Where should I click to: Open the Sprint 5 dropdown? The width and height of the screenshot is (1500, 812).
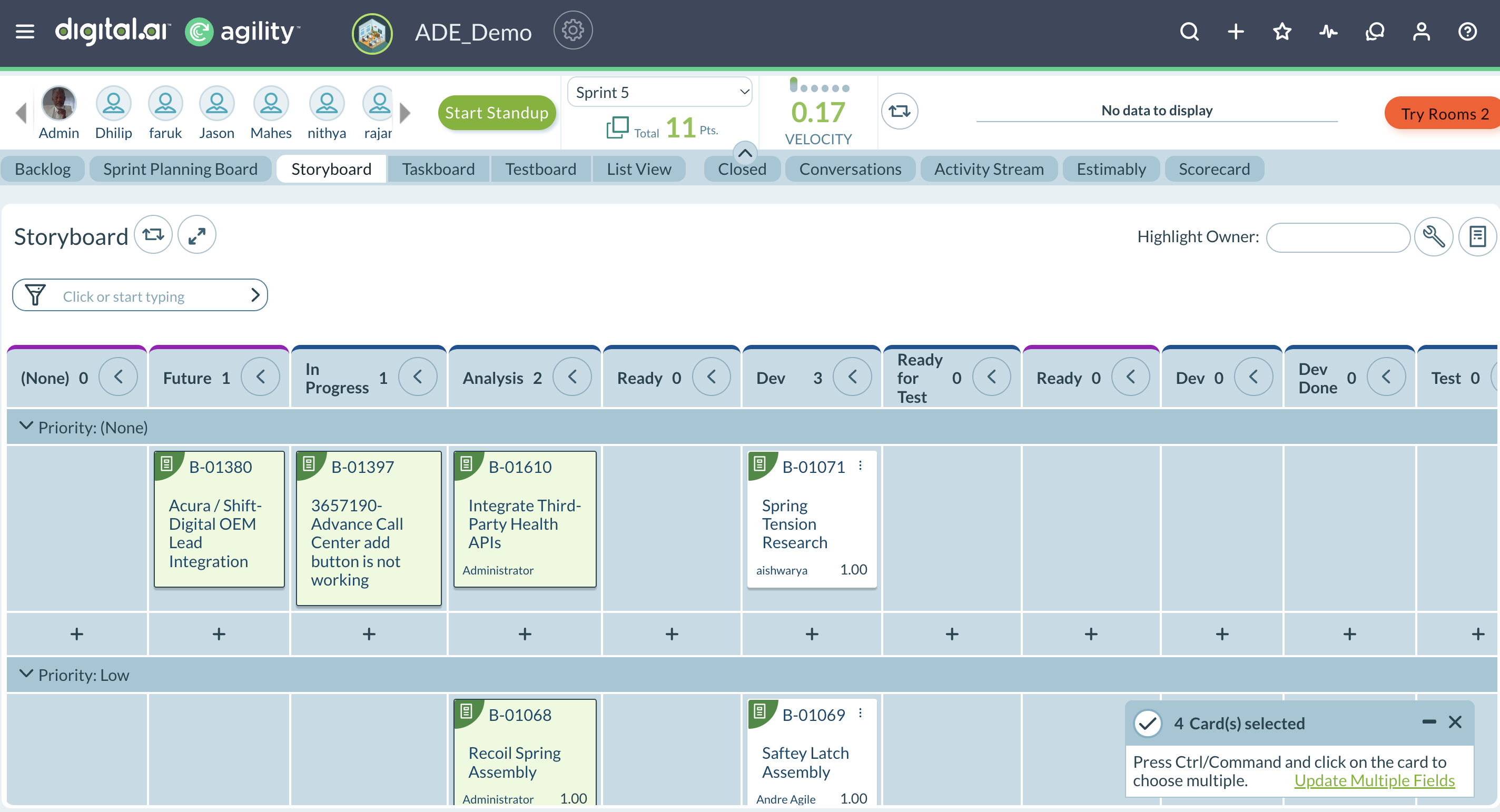660,92
